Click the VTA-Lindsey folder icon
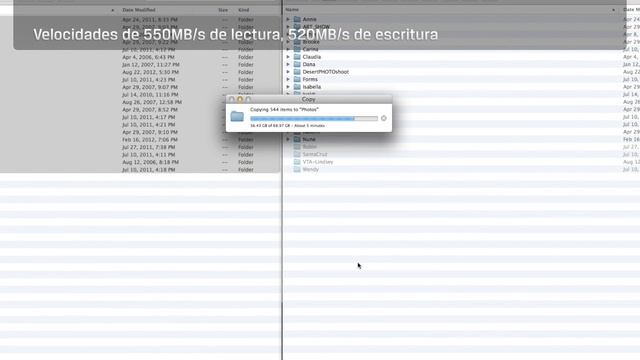 tap(297, 162)
